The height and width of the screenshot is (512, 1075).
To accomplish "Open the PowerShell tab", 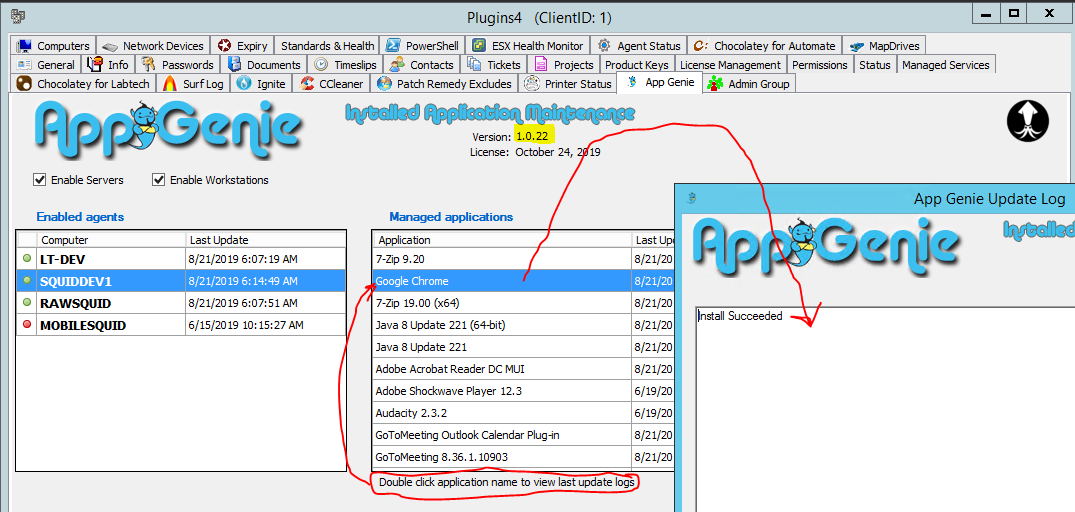I will (421, 46).
